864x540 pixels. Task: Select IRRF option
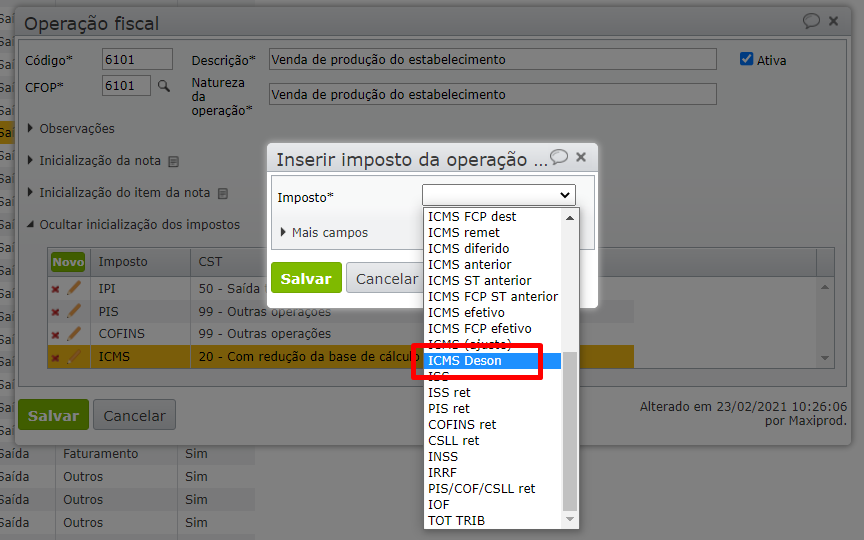click(493, 472)
